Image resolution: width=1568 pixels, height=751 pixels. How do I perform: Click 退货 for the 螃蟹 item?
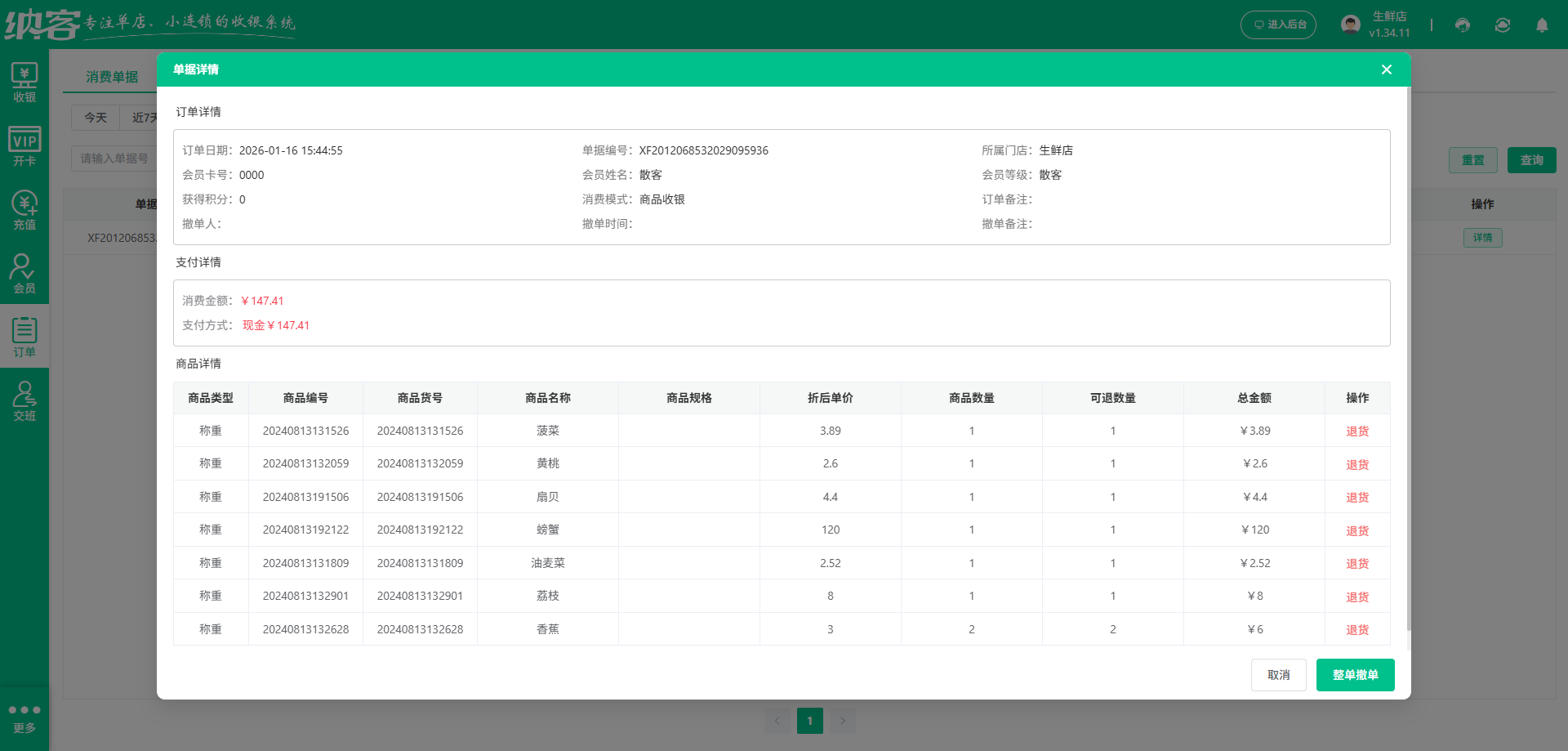point(1356,530)
